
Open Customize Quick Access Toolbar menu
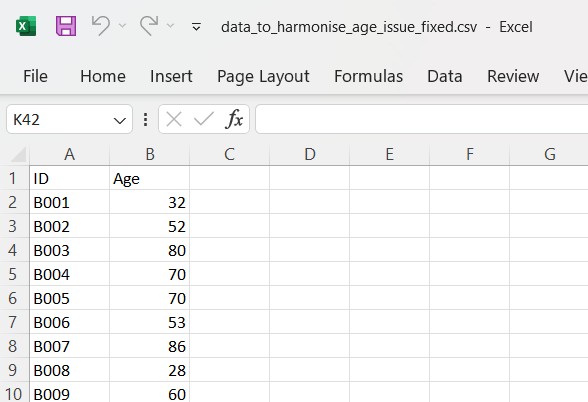[x=196, y=27]
